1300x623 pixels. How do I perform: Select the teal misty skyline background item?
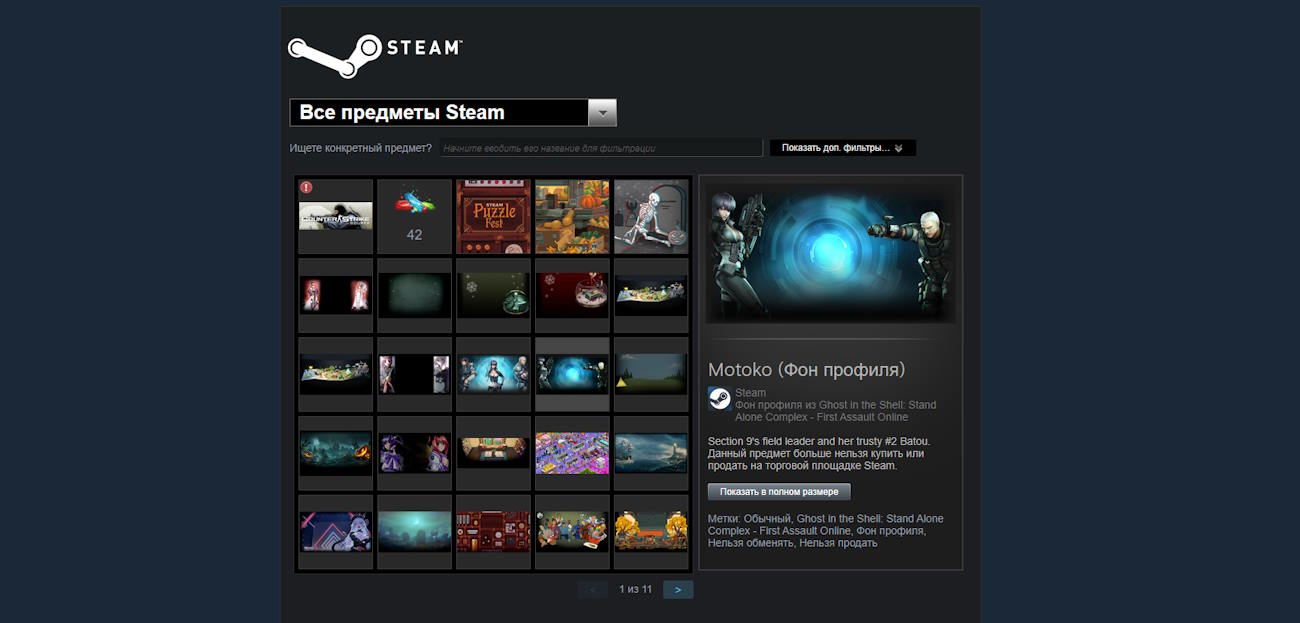click(x=415, y=532)
